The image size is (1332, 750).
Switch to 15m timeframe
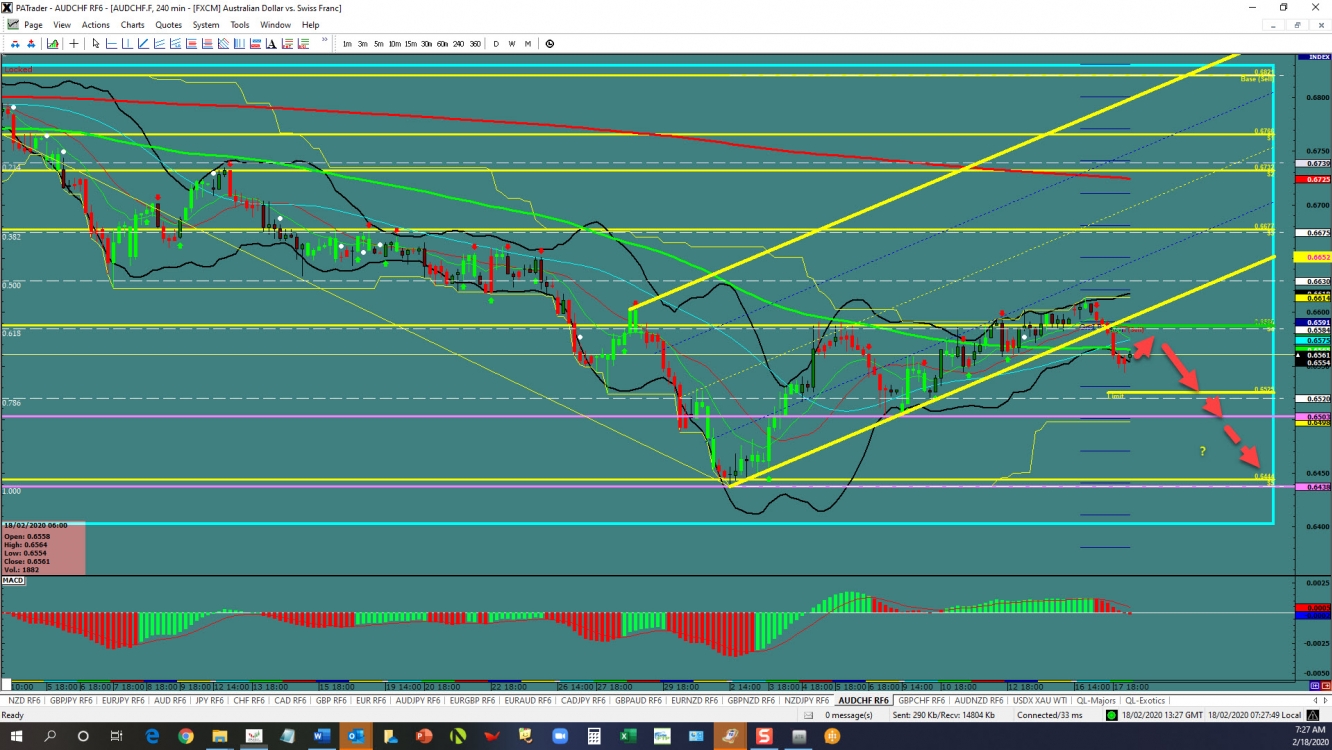[411, 44]
